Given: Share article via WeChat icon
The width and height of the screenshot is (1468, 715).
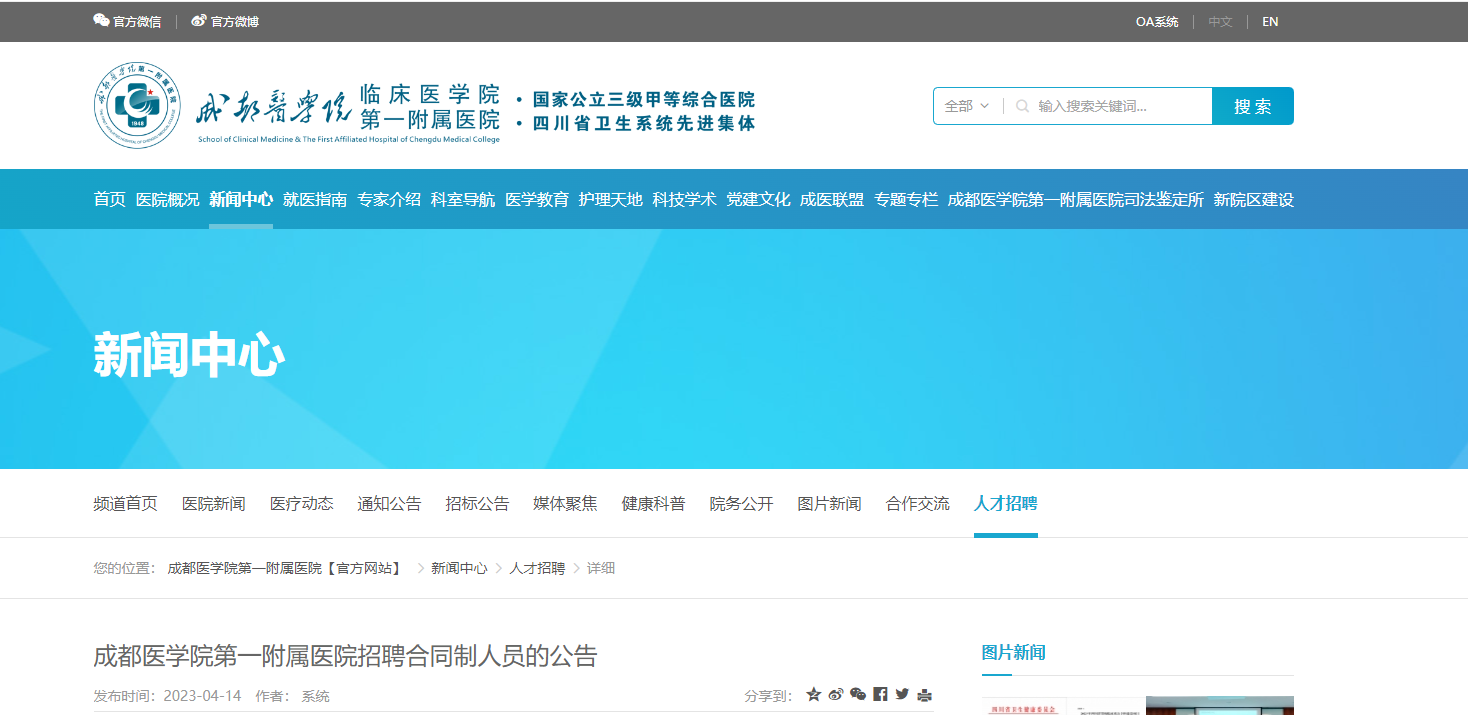Looking at the screenshot, I should point(858,695).
